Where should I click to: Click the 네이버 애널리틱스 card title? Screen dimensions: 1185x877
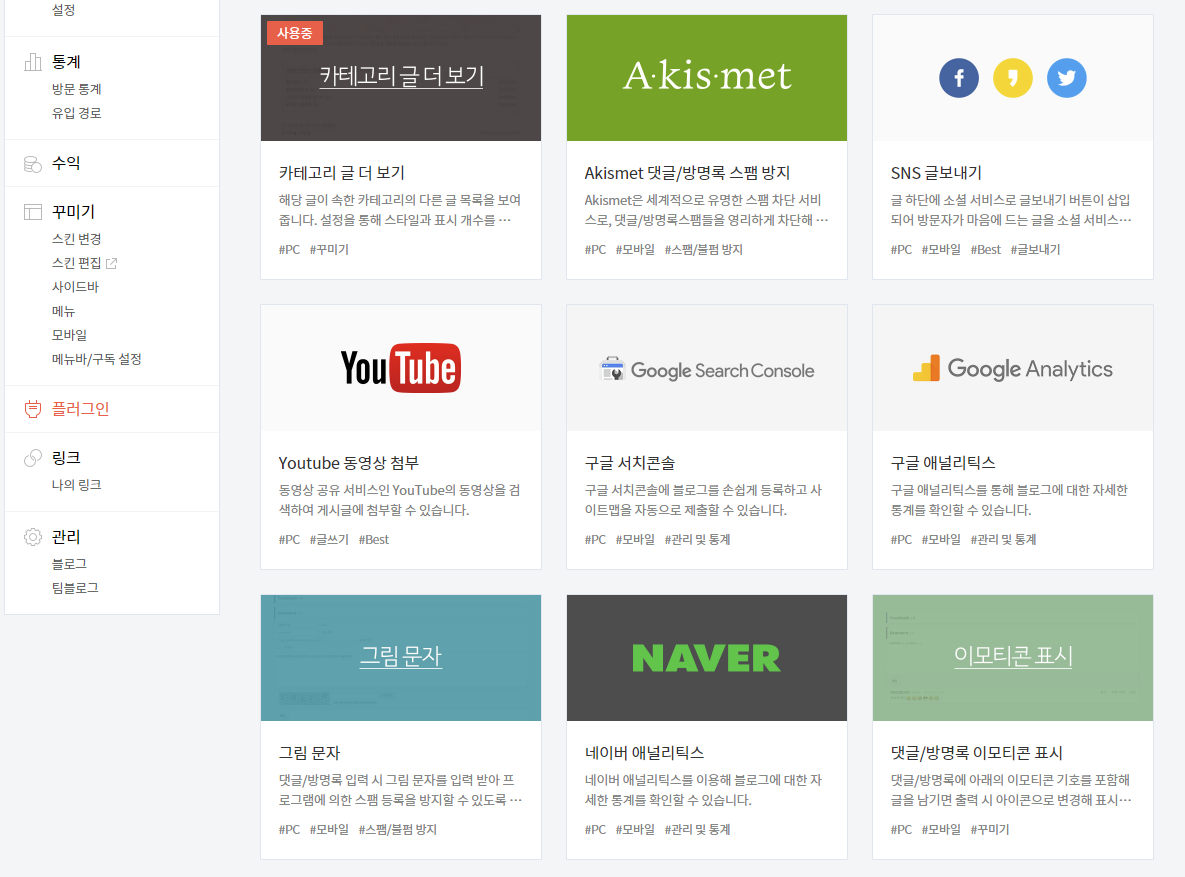645,753
